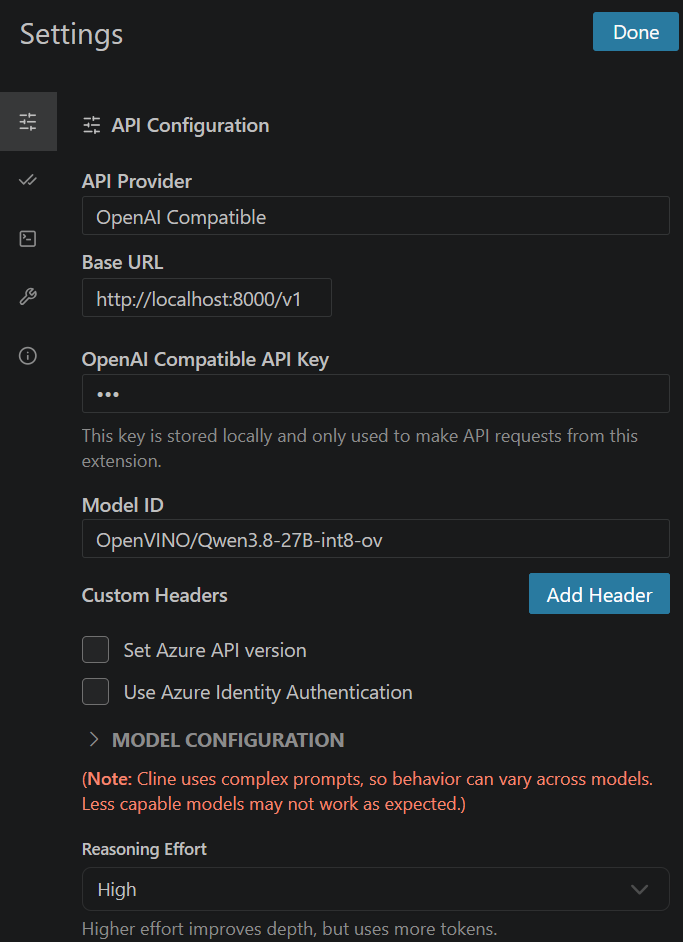Focus the Model ID input field
683x942 pixels.
(375, 538)
